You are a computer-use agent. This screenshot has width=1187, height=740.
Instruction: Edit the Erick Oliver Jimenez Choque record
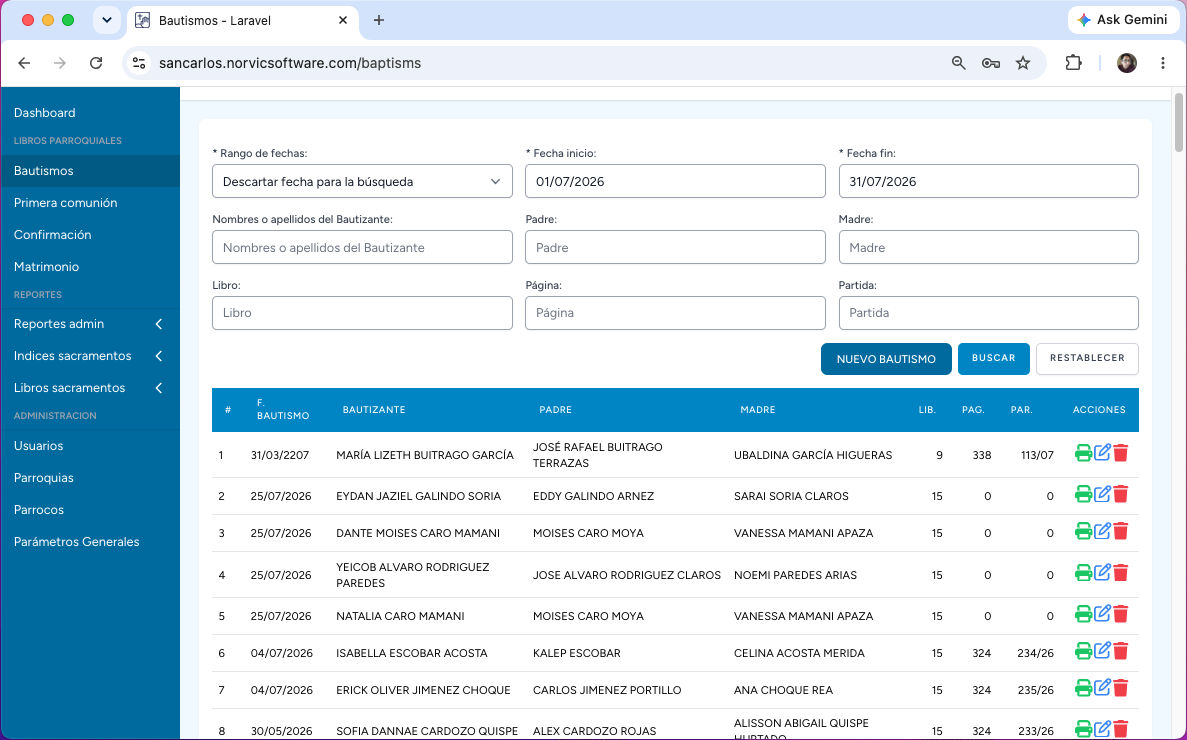1102,688
